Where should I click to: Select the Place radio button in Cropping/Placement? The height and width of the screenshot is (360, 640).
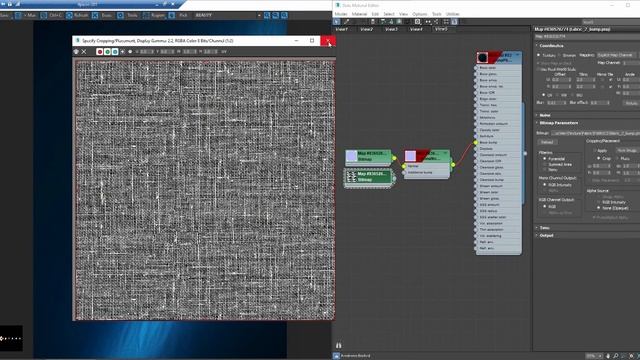(x=617, y=158)
